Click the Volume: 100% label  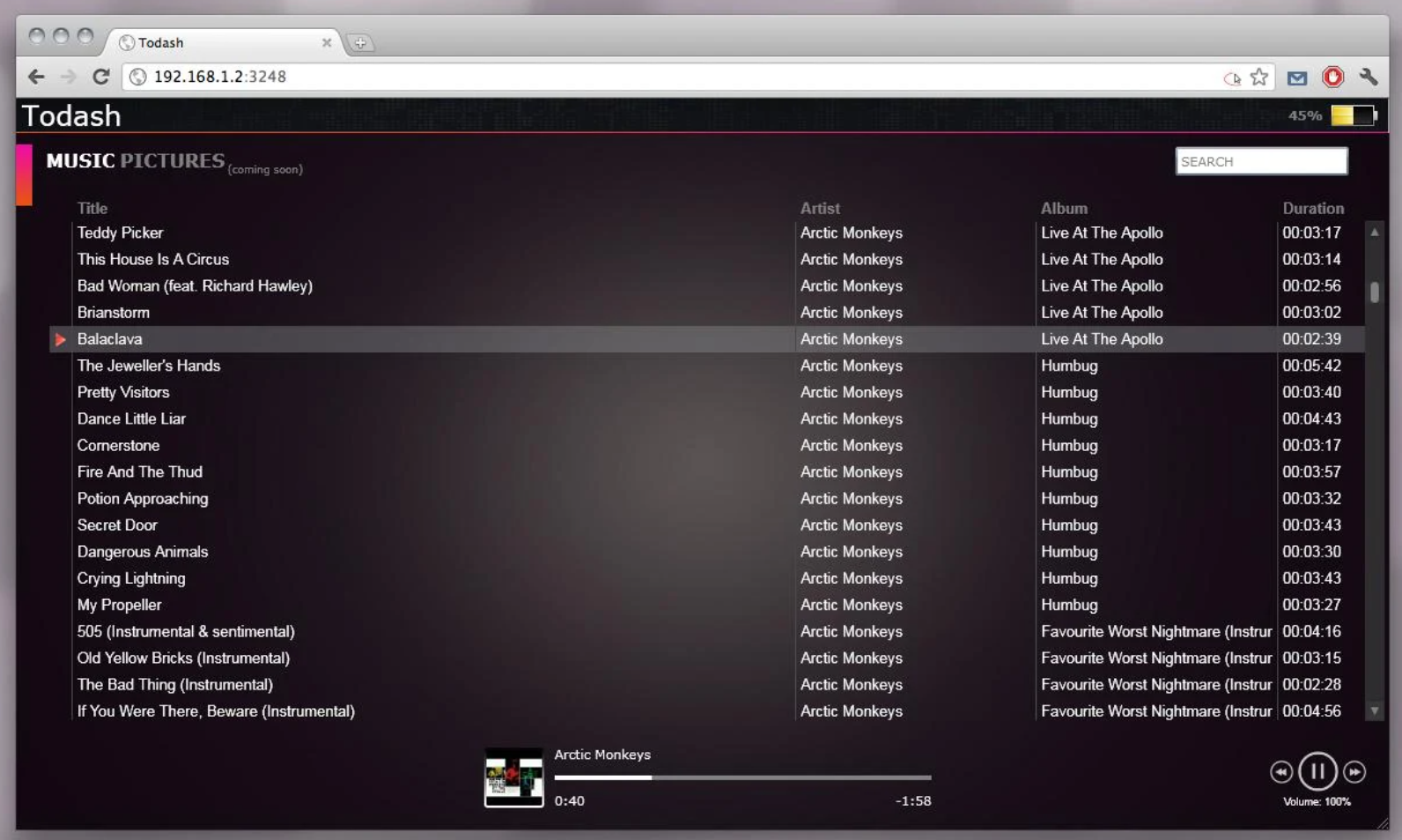[x=1317, y=801]
